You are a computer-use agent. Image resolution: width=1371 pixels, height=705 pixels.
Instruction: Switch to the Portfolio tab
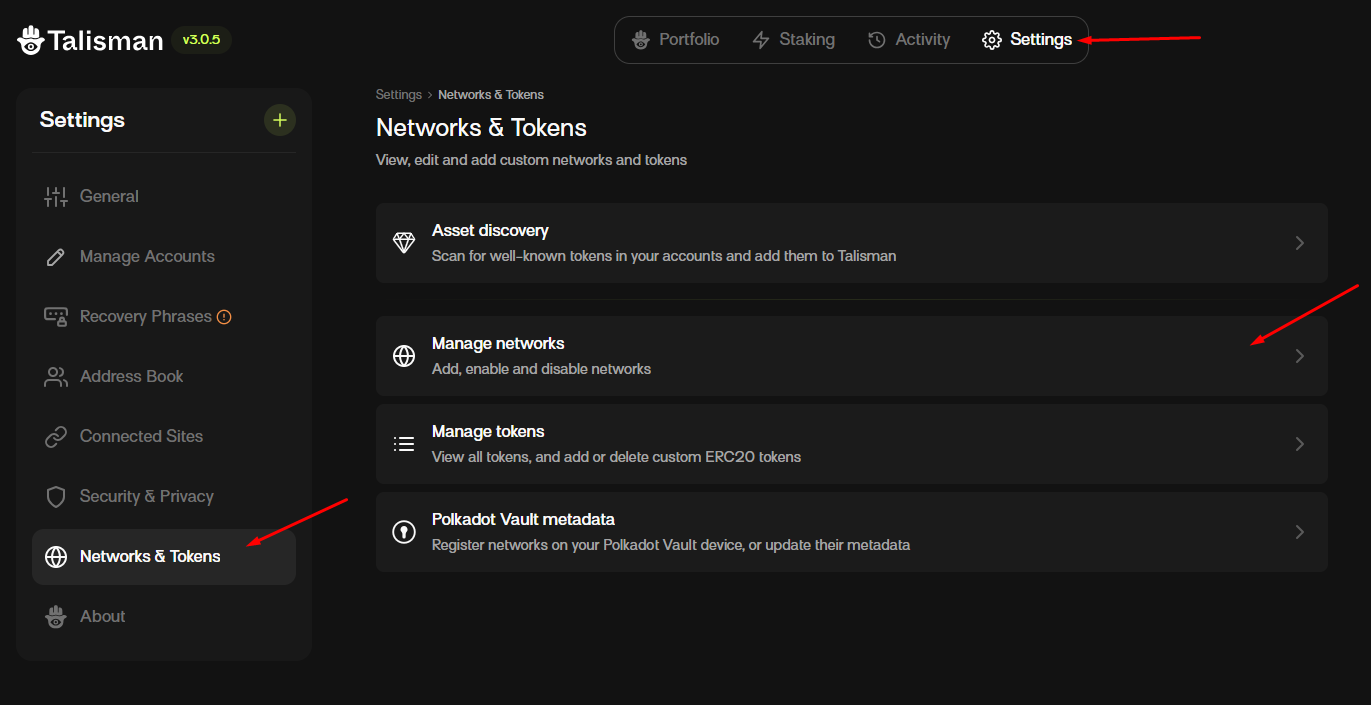(x=675, y=40)
